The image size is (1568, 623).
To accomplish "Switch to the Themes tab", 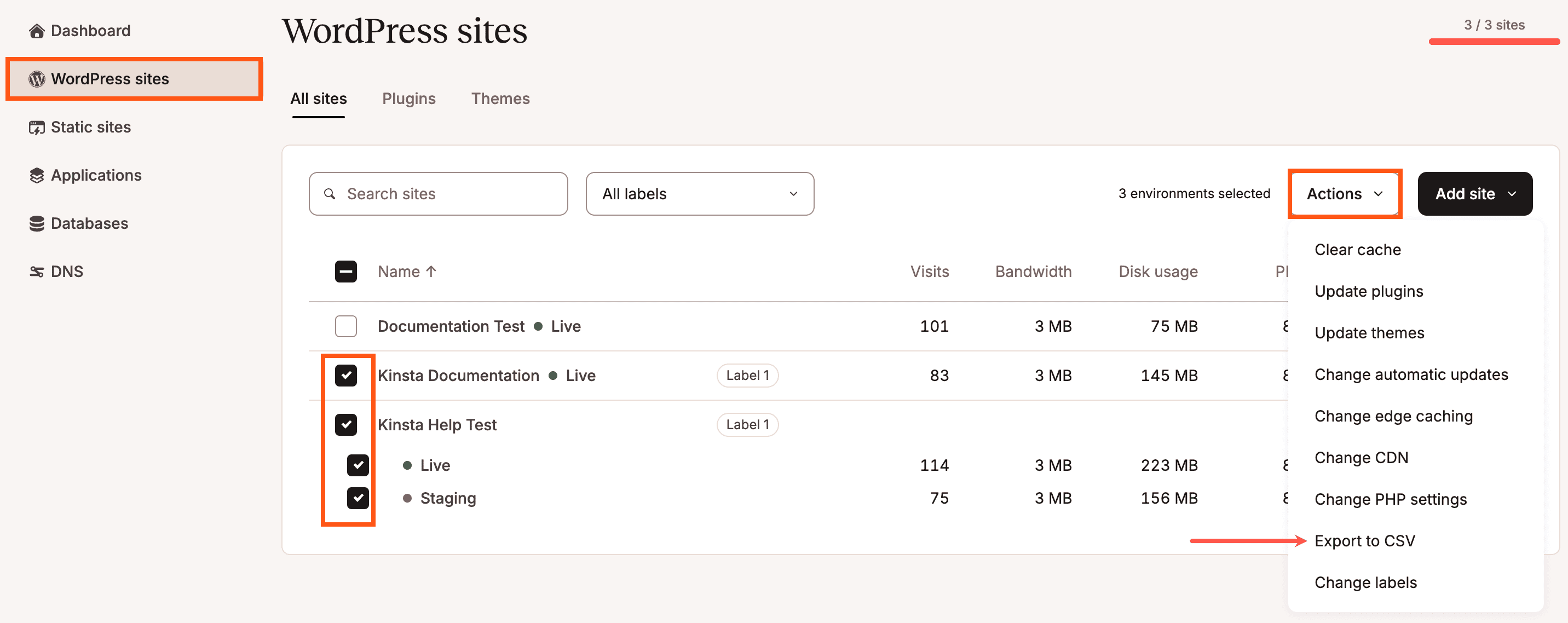I will [501, 98].
